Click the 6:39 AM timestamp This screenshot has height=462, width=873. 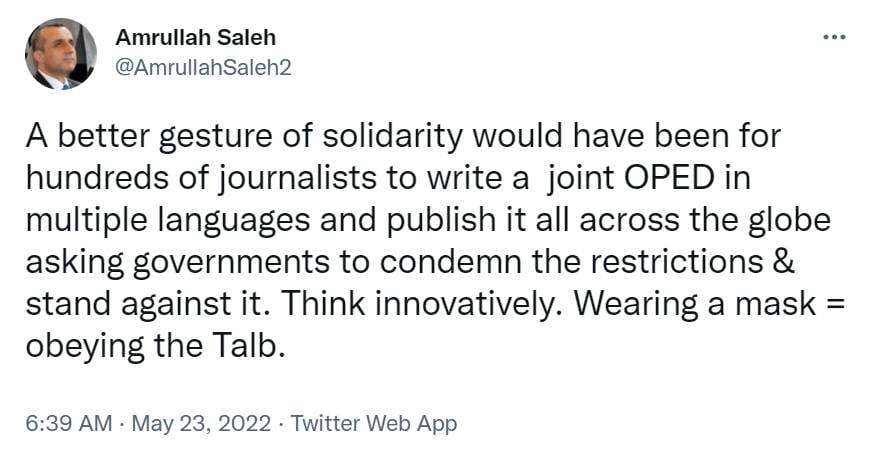point(68,423)
